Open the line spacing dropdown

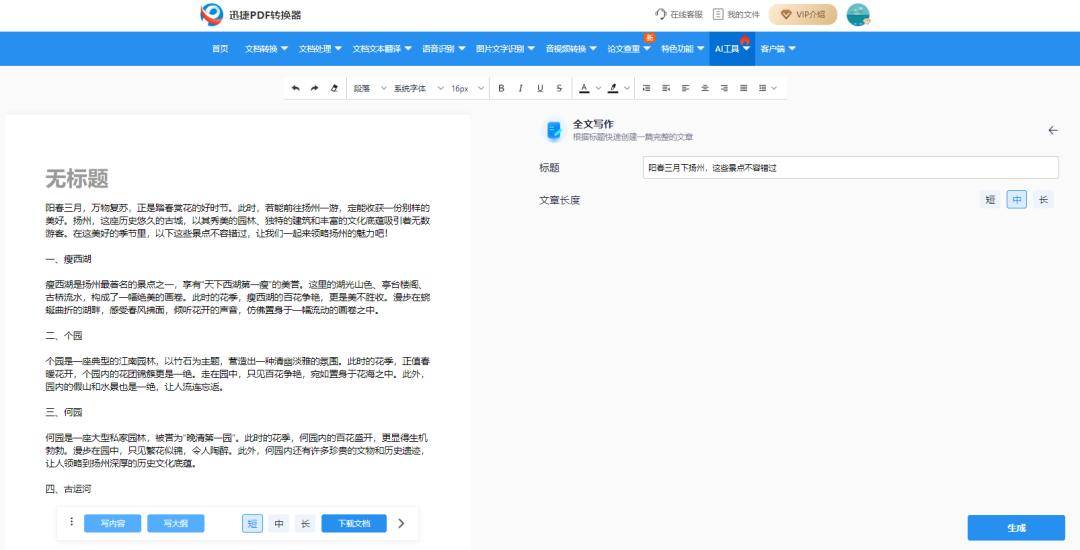coord(767,88)
